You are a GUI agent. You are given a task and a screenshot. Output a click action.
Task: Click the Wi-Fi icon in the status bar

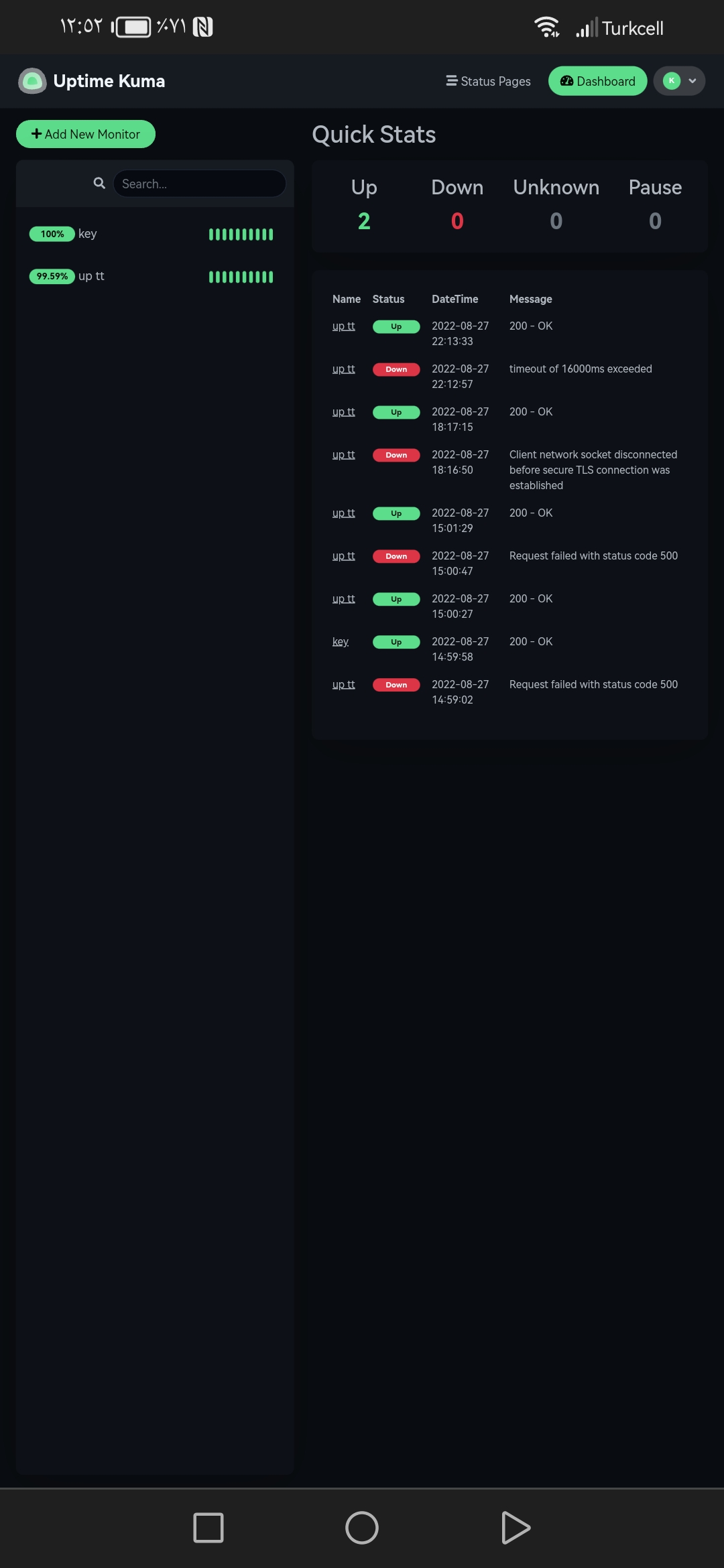[546, 27]
